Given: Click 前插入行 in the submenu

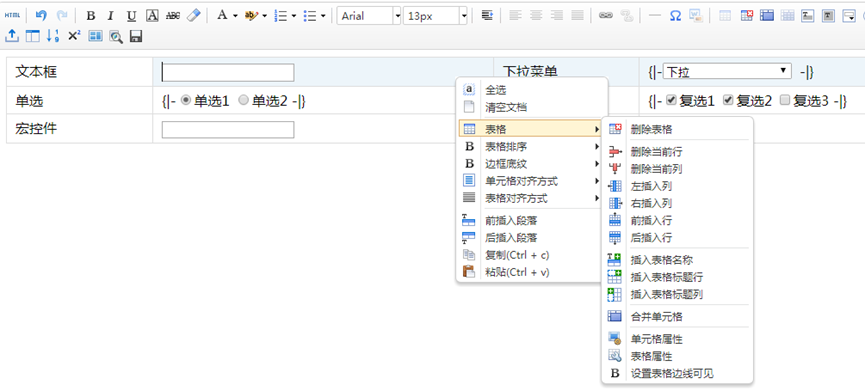Looking at the screenshot, I should [x=677, y=221].
